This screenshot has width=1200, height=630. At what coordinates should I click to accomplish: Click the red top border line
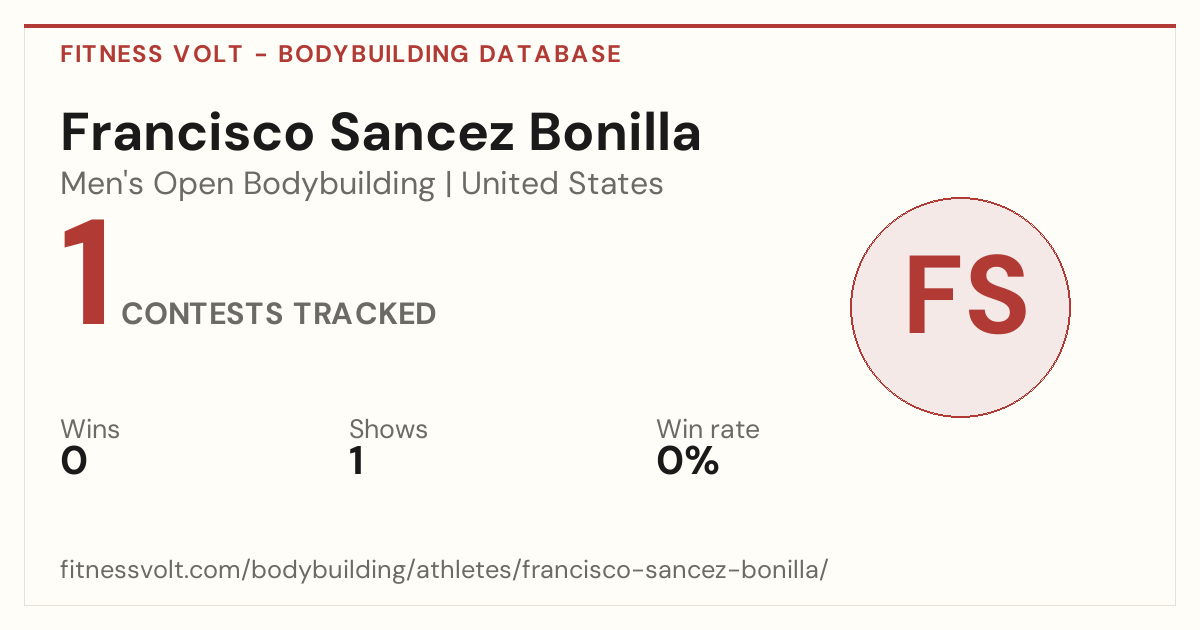pyautogui.click(x=600, y=26)
